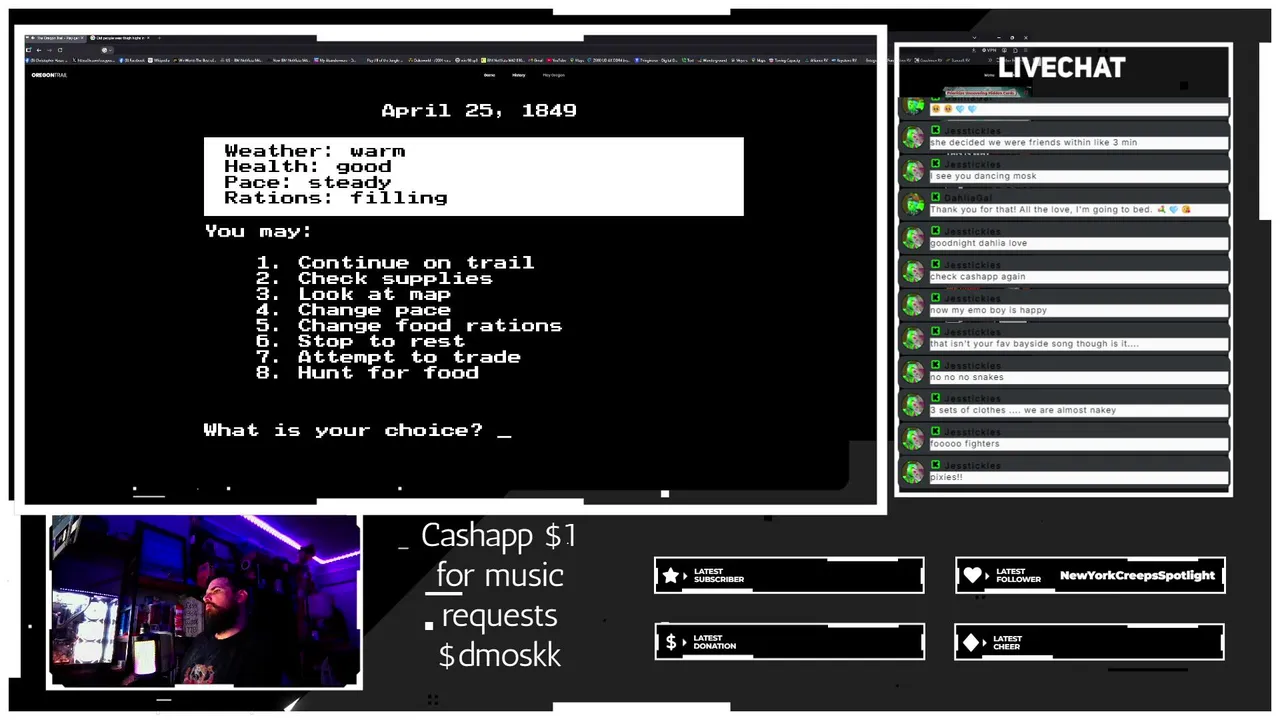Screen dimensions: 1280x720
Task: Click the avatar beside 'goodnight dahlia love'
Action: click(913, 238)
